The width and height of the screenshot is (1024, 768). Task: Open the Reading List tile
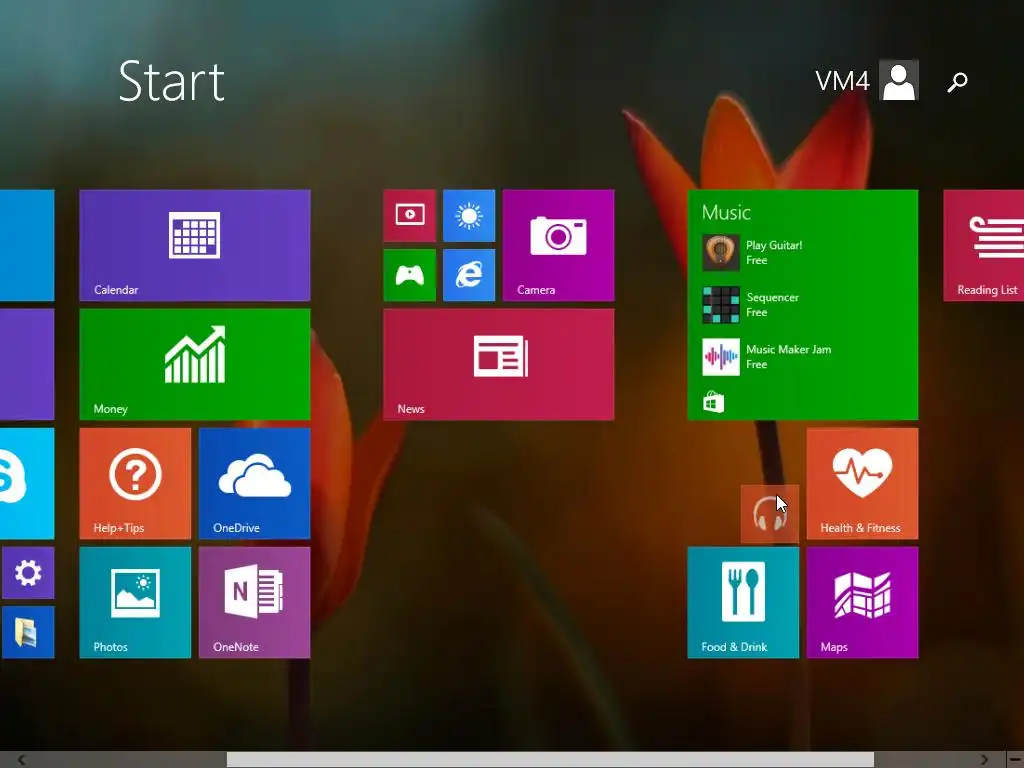coord(984,245)
